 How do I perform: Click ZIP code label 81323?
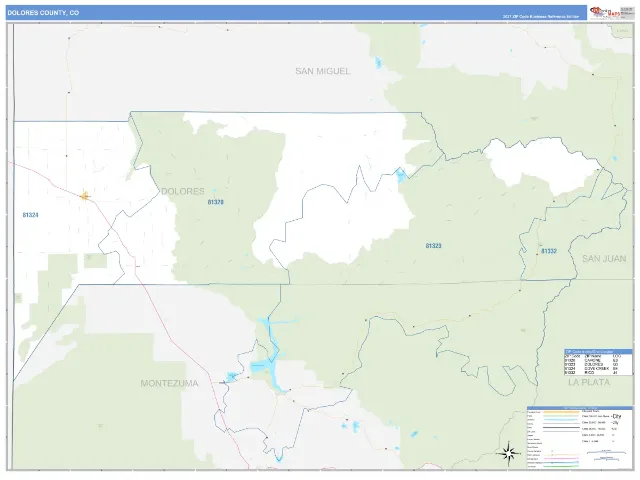433,246
